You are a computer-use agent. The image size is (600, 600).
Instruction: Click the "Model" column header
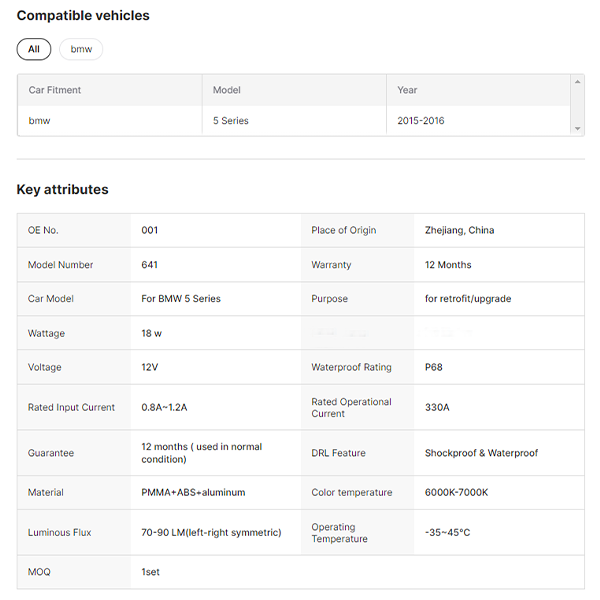(x=227, y=90)
